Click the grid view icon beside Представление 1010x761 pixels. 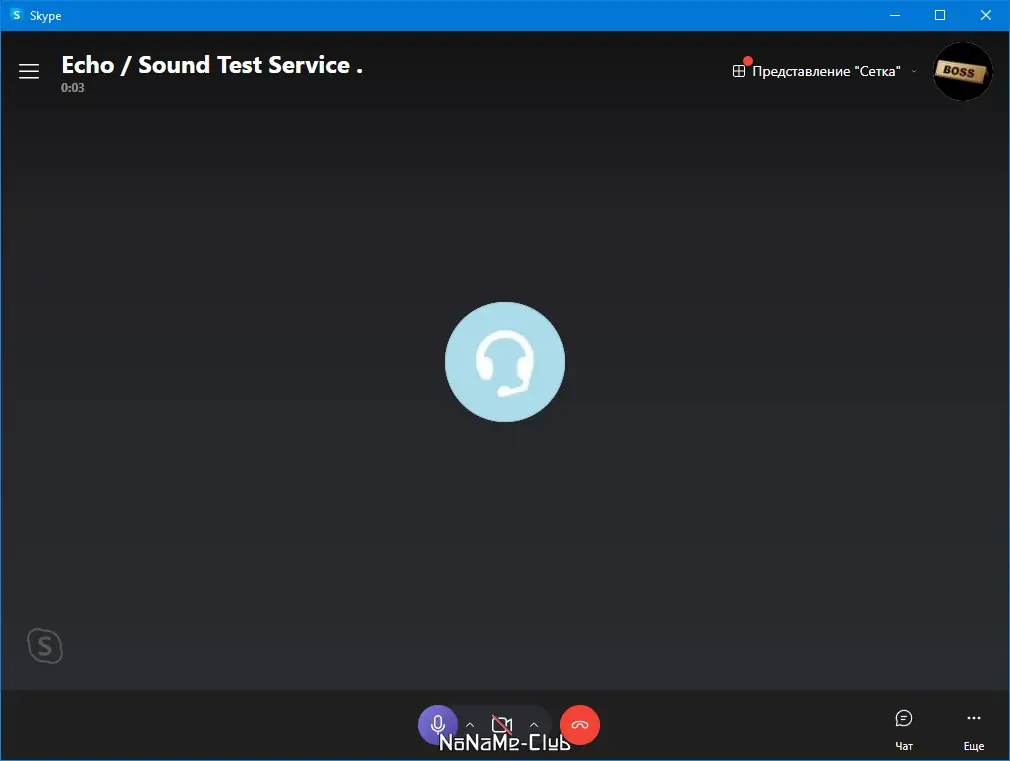tap(739, 71)
